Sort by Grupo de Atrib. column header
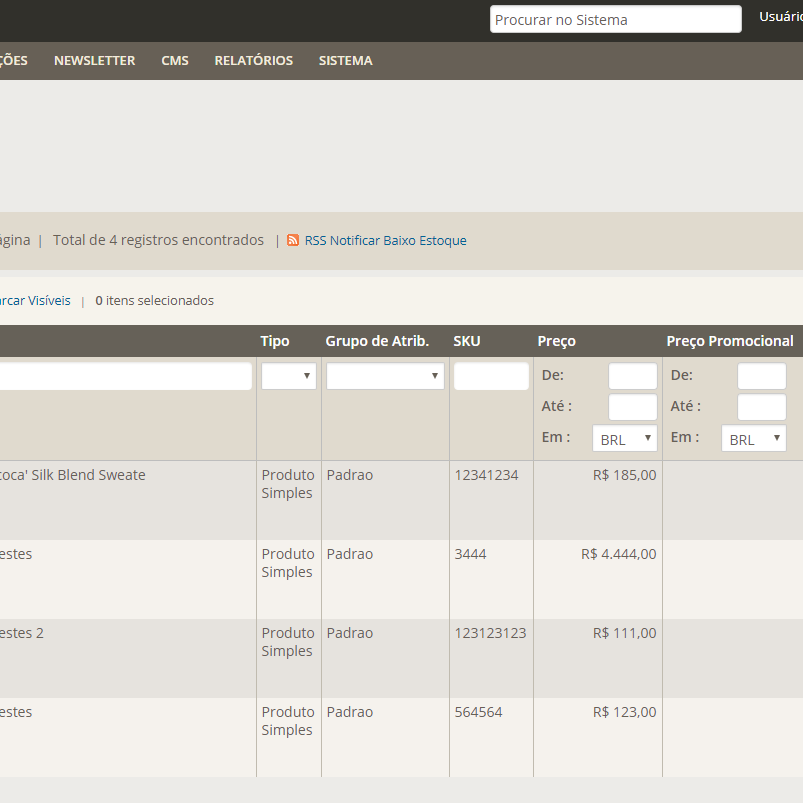This screenshot has width=803, height=803. [x=377, y=341]
